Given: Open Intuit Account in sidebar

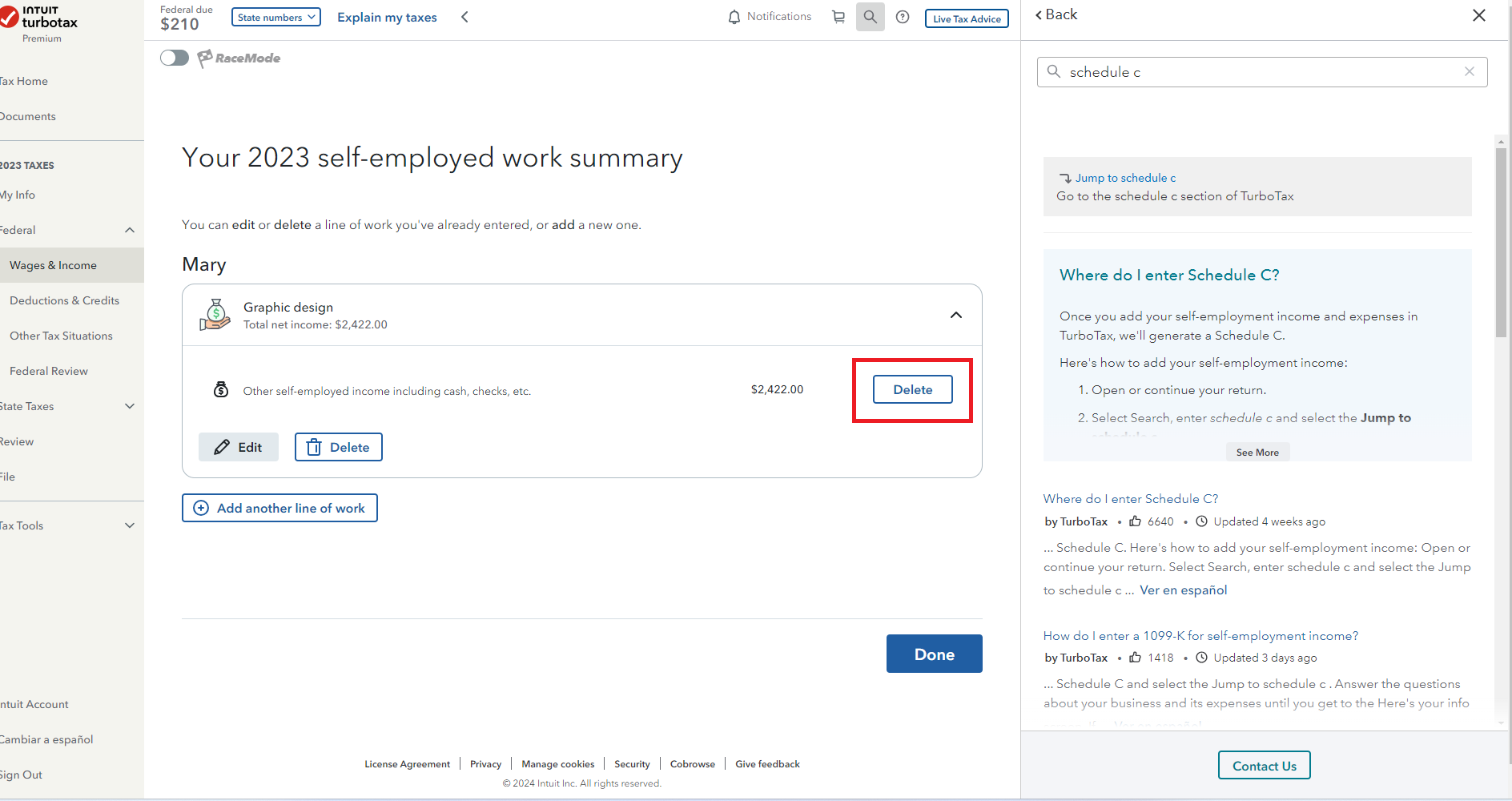Looking at the screenshot, I should (x=34, y=704).
